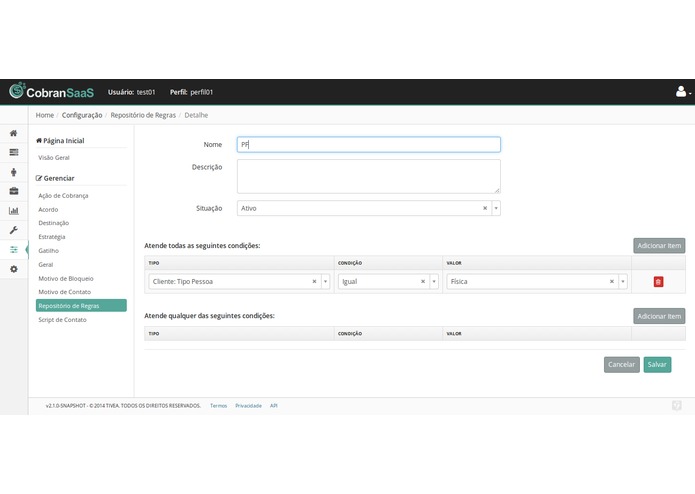The height and width of the screenshot is (494, 695).
Task: Click the Gerenciar sidebar heading
Action: coord(55,178)
